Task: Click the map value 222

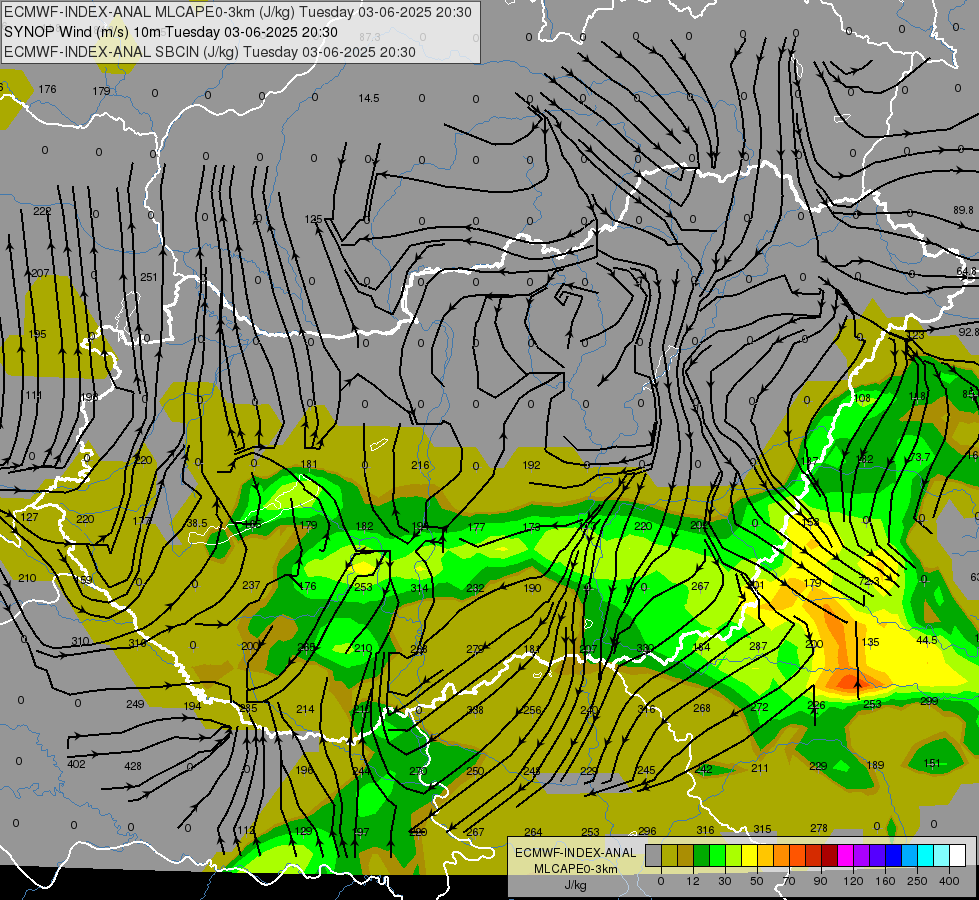Action: tap(42, 211)
